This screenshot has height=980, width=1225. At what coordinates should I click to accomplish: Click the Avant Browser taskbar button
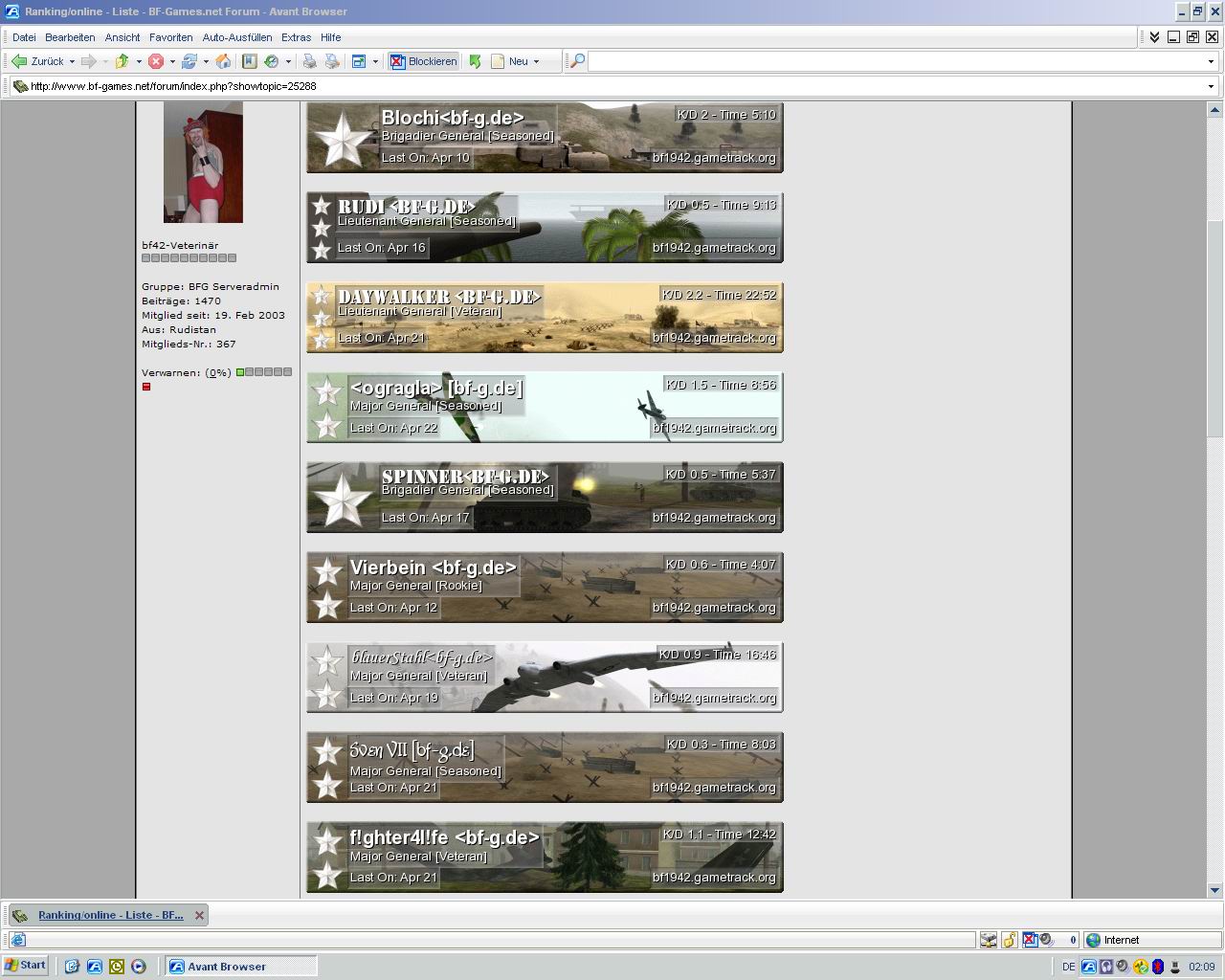(241, 967)
